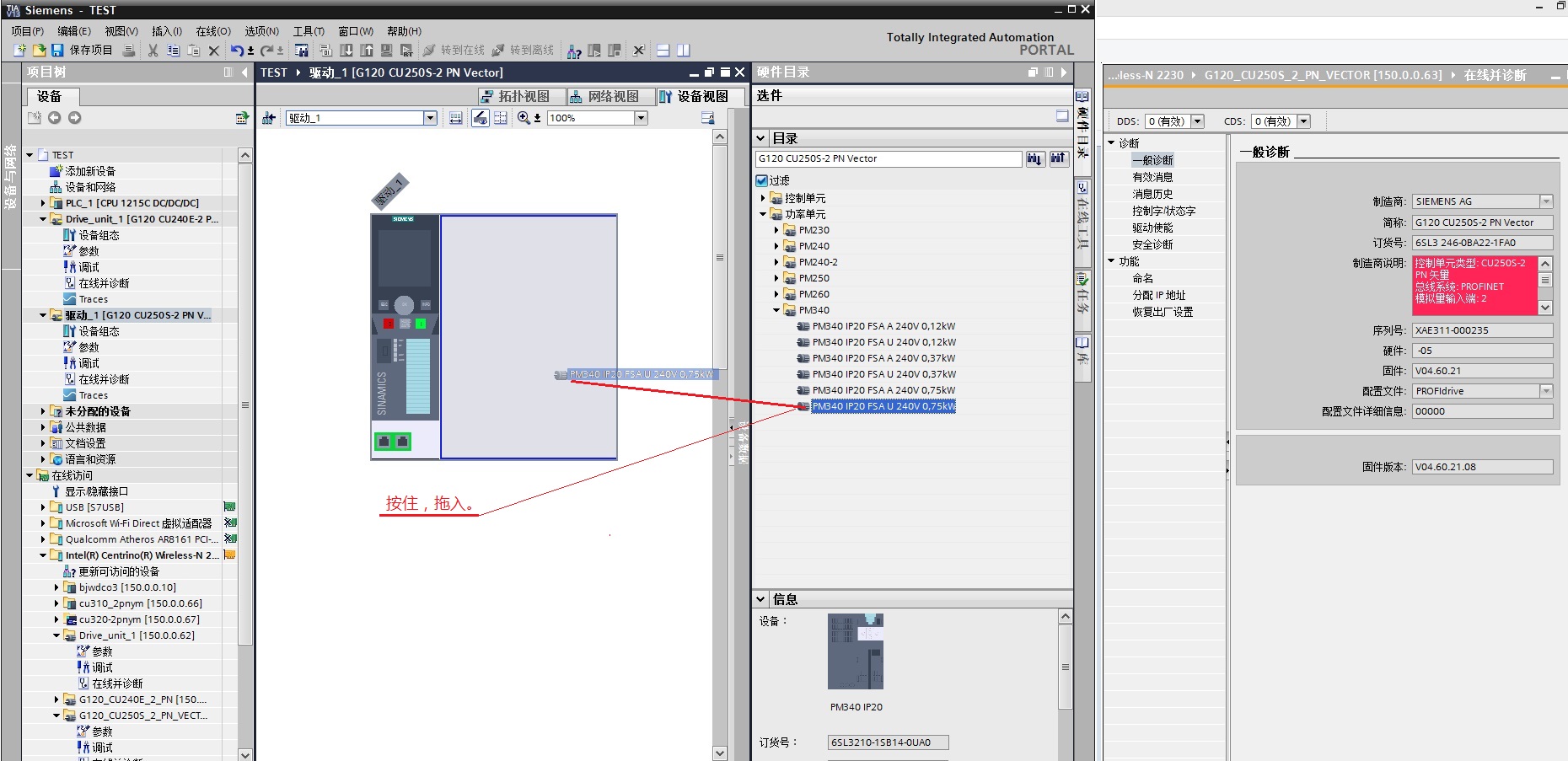Collapse the project tree panel arrow
This screenshot has height=761, width=1568.
[244, 72]
